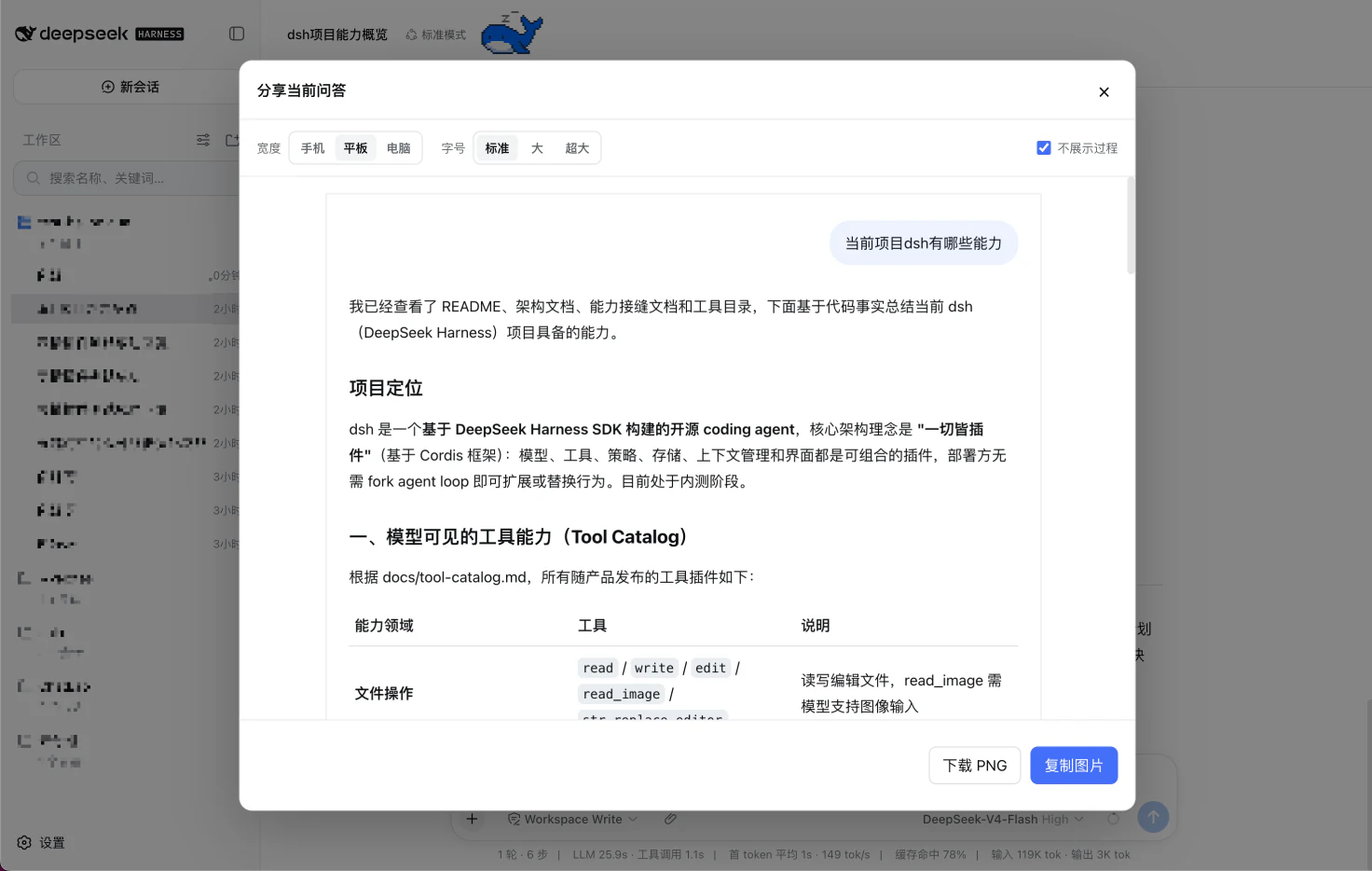The width and height of the screenshot is (1372, 871).
Task: Choose 大 font size
Action: tap(537, 148)
